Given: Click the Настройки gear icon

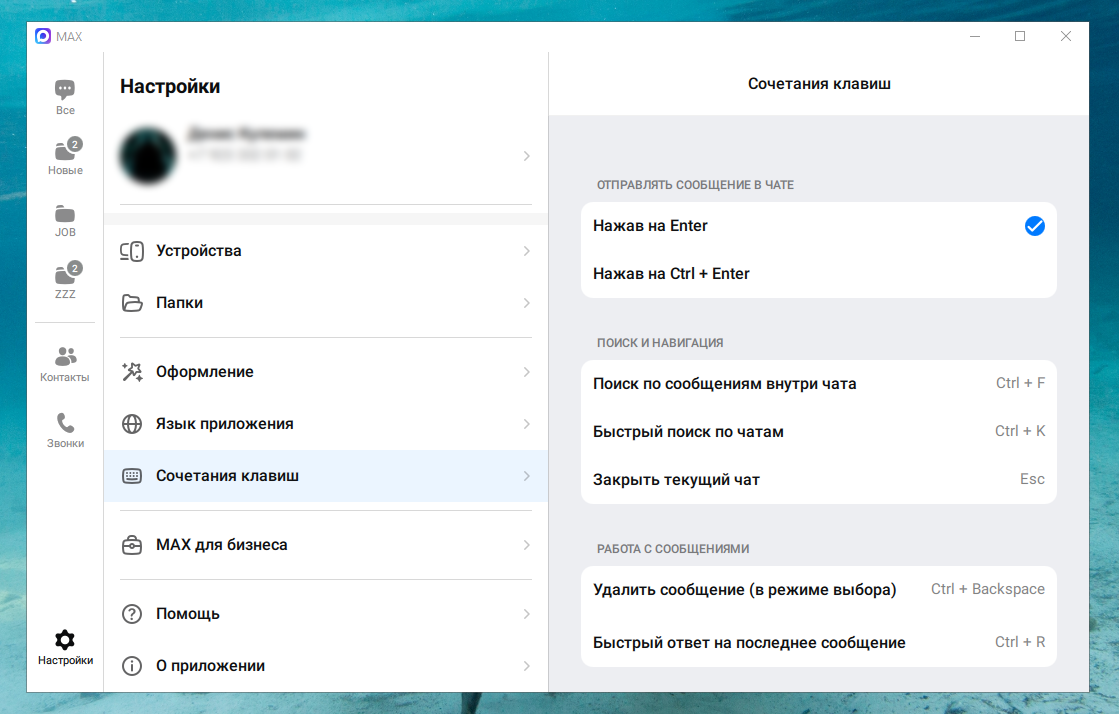Looking at the screenshot, I should click(x=65, y=640).
